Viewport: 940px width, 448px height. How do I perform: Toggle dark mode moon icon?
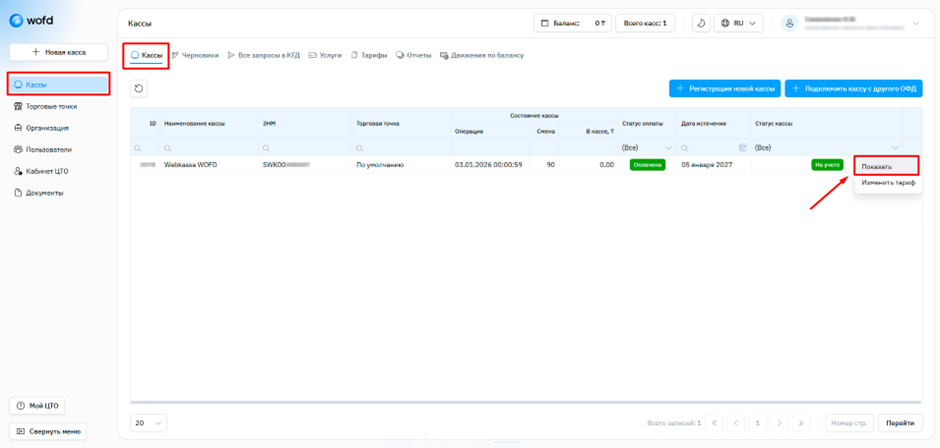pyautogui.click(x=701, y=23)
